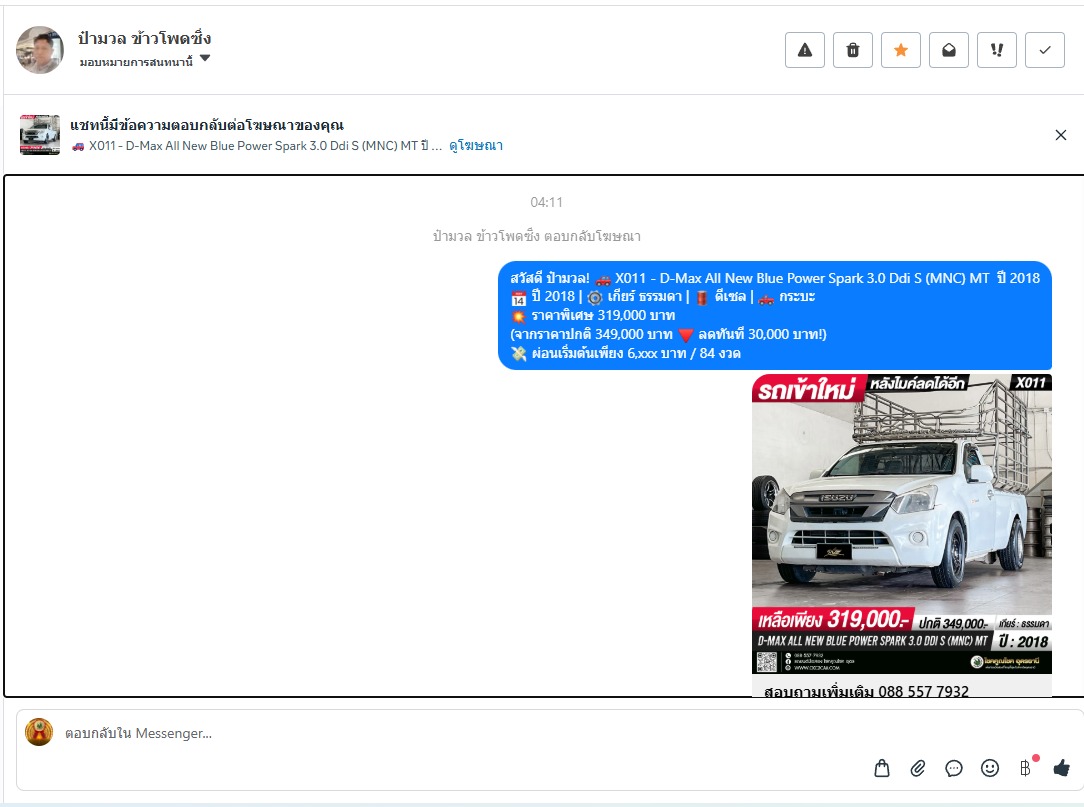
Task: Send a thumbs-up like
Action: [1062, 768]
